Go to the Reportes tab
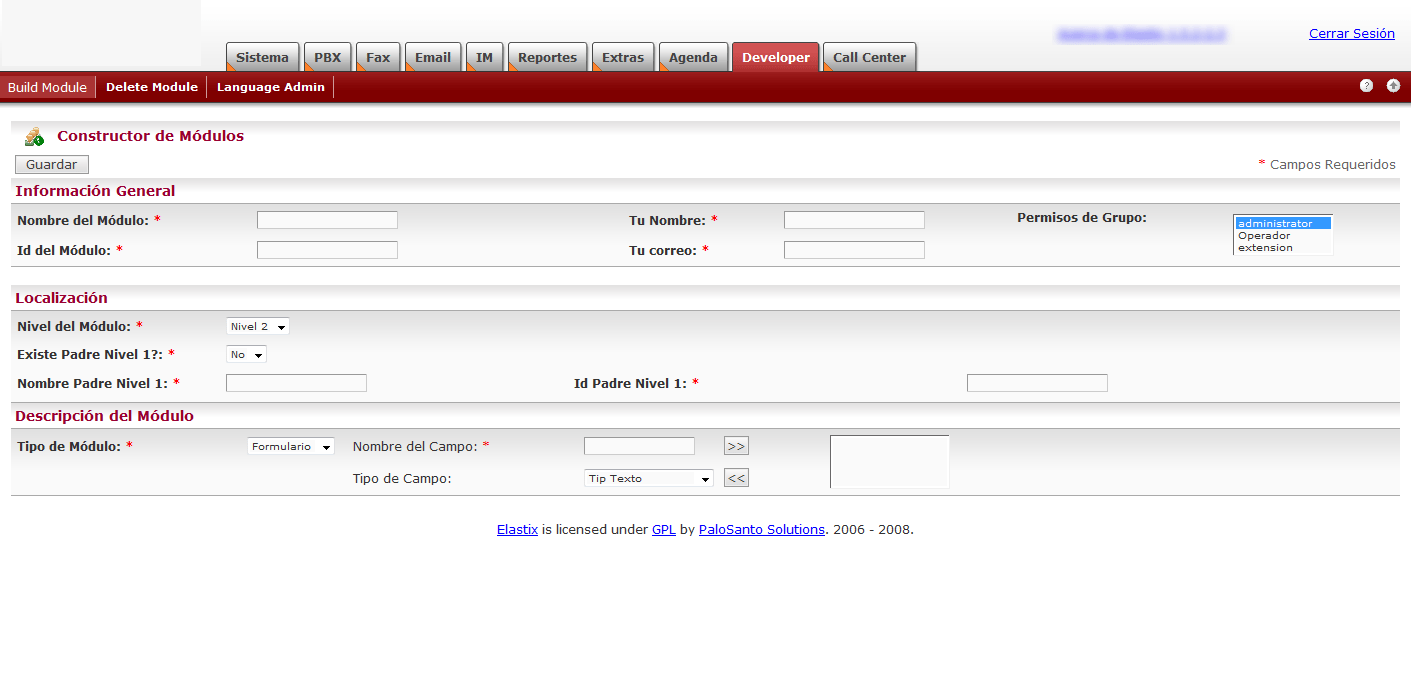Screen dimensions: 1411x697 tap(547, 58)
